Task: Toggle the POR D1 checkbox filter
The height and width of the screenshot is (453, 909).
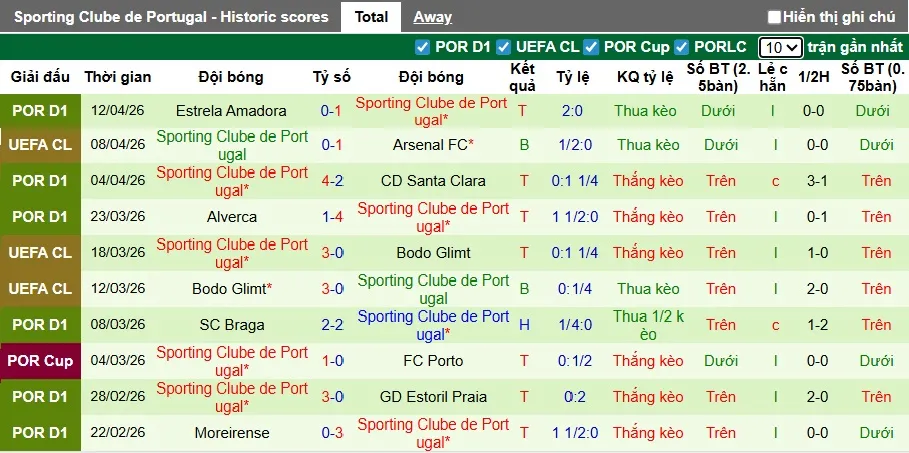Action: pos(422,47)
